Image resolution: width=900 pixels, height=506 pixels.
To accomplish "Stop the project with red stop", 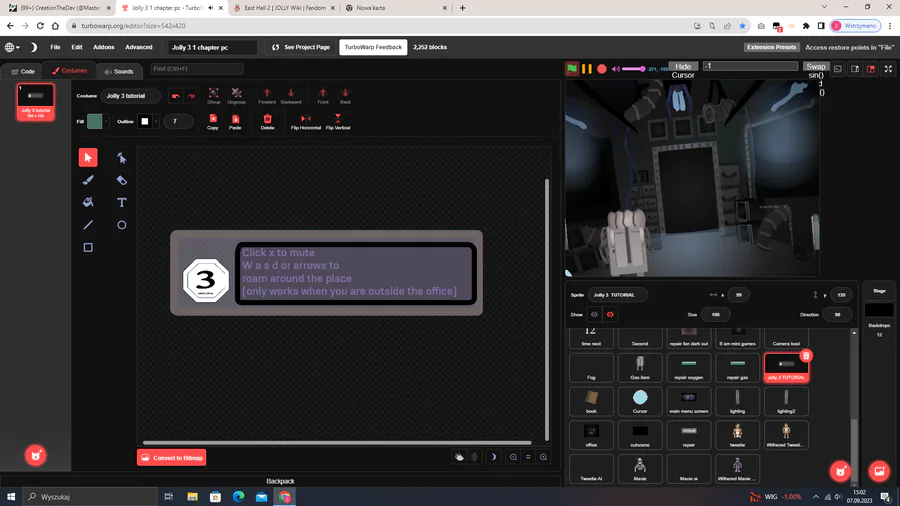I will [602, 69].
